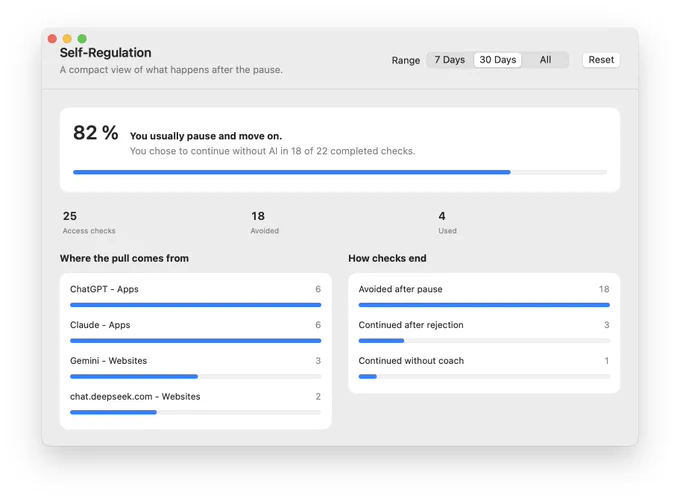Viewport: 680px width, 501px height.
Task: Click the Reset button
Action: (601, 60)
